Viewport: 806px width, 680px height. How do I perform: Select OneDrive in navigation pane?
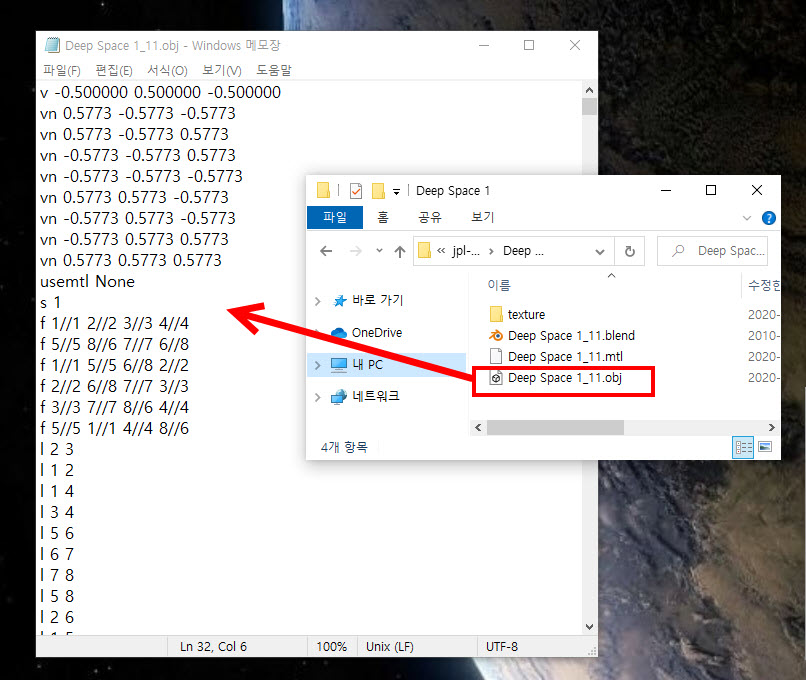376,333
